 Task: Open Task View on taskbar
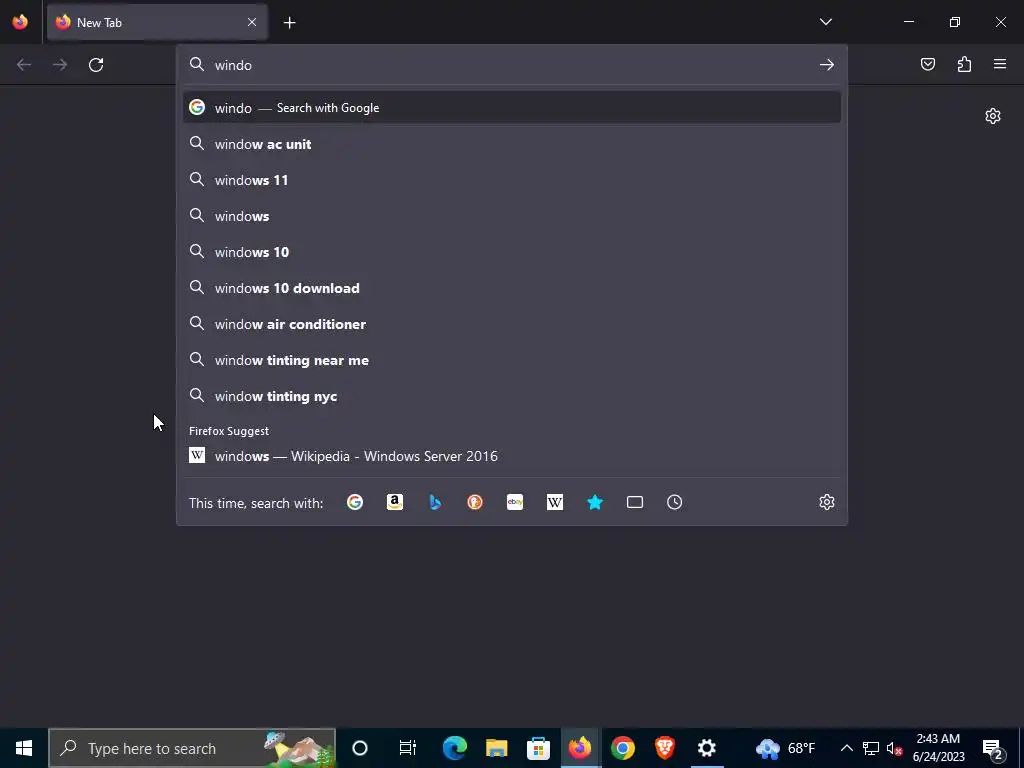[x=408, y=748]
